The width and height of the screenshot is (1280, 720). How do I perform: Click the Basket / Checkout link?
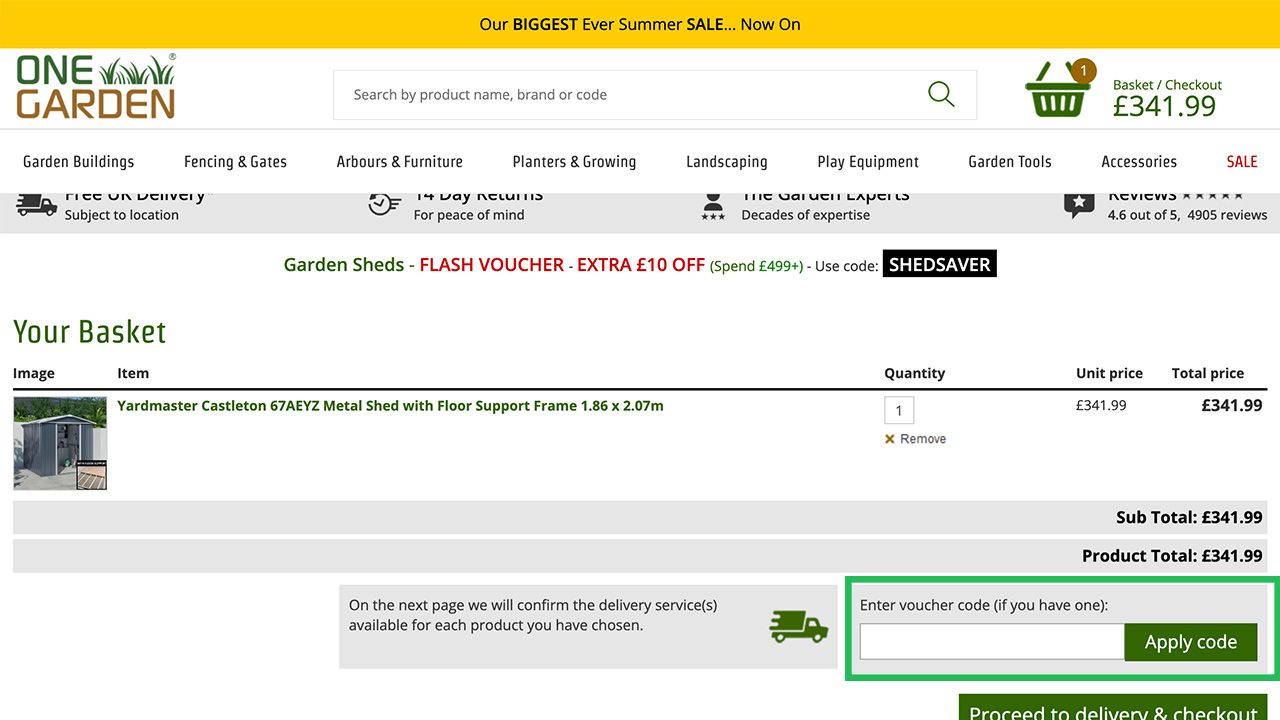(1167, 85)
